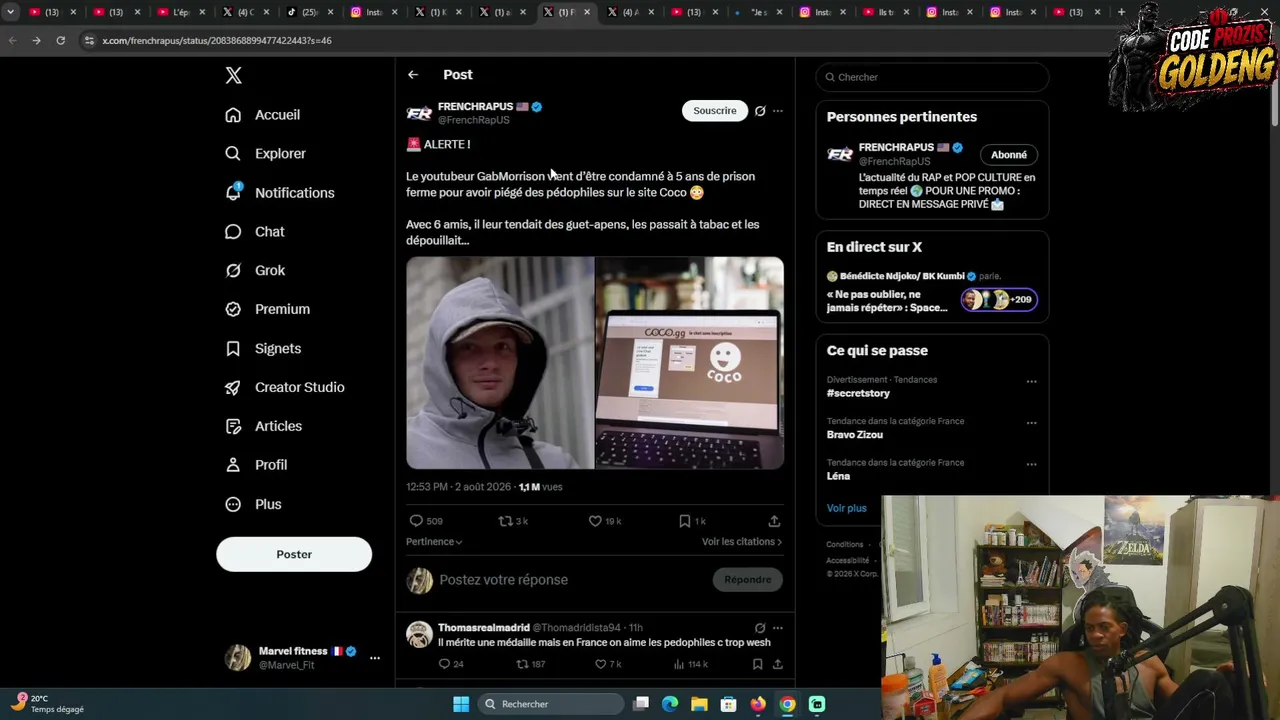Reload the page in Chrome

(x=60, y=41)
